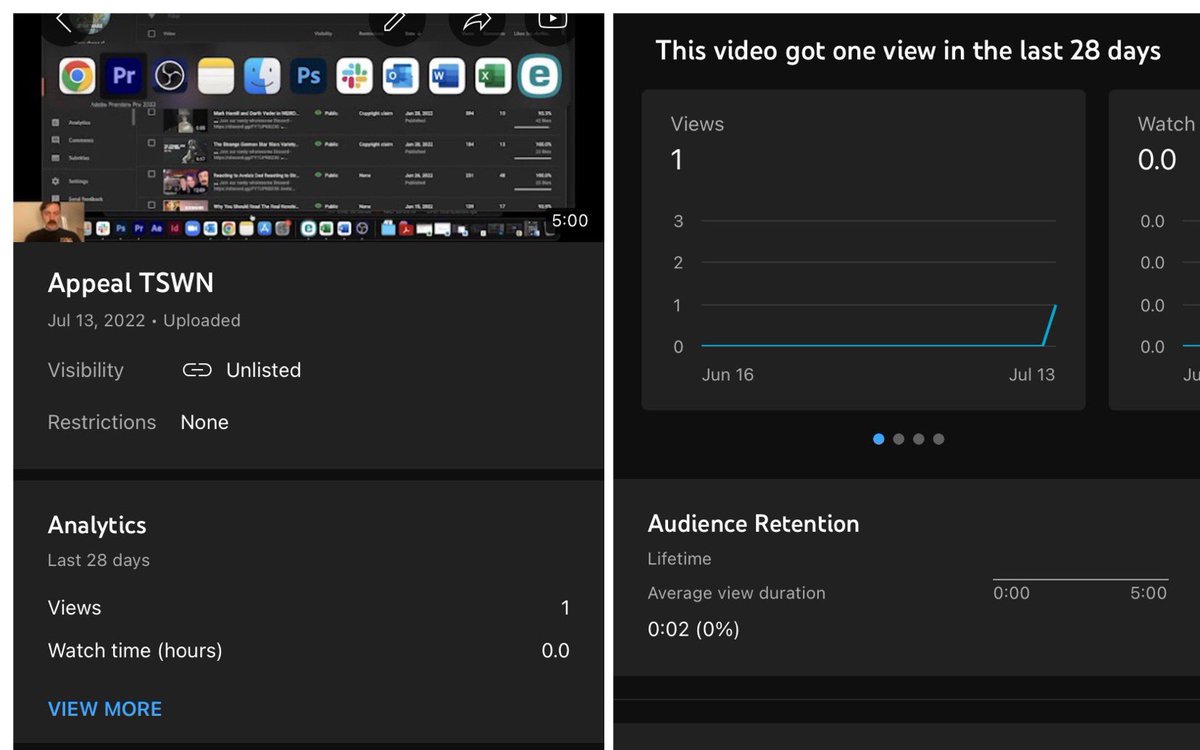The image size is (1200, 750).
Task: Click the Jun 16 chart axis label
Action: 728,375
